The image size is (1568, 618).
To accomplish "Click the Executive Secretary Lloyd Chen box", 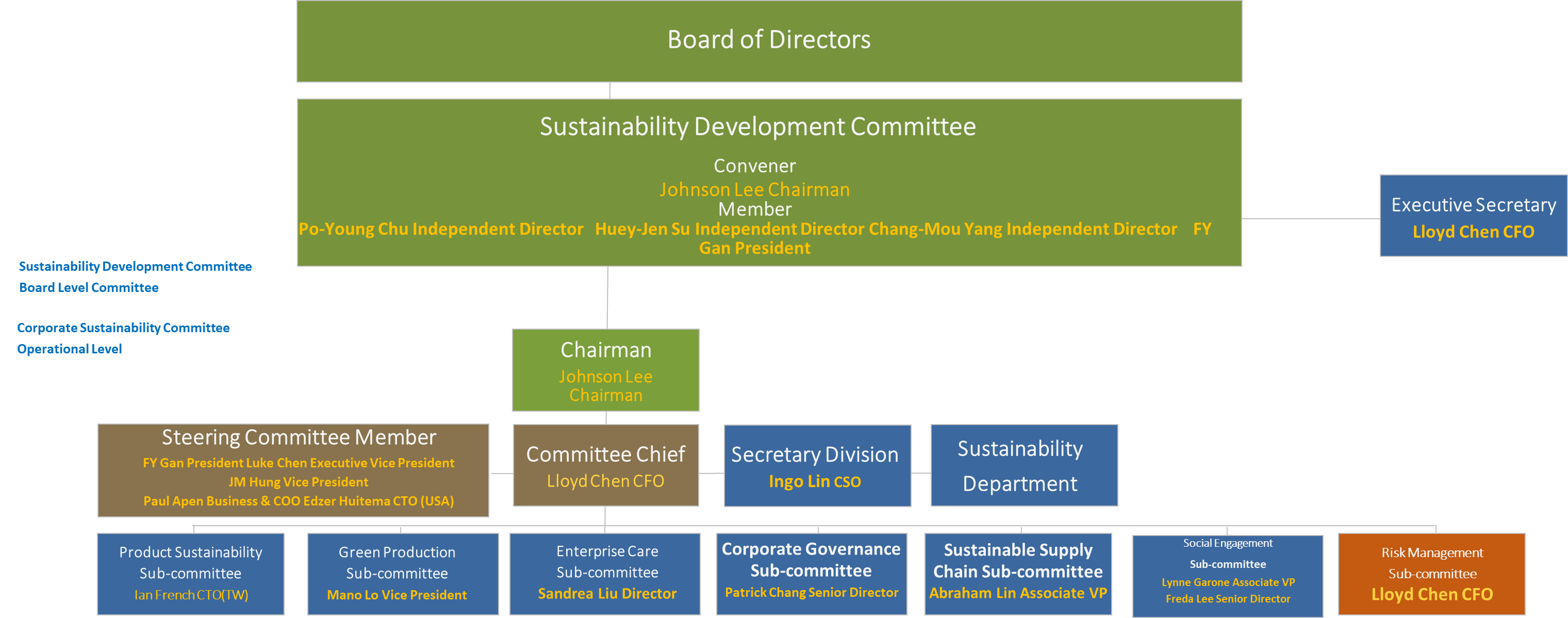I will (x=1473, y=216).
